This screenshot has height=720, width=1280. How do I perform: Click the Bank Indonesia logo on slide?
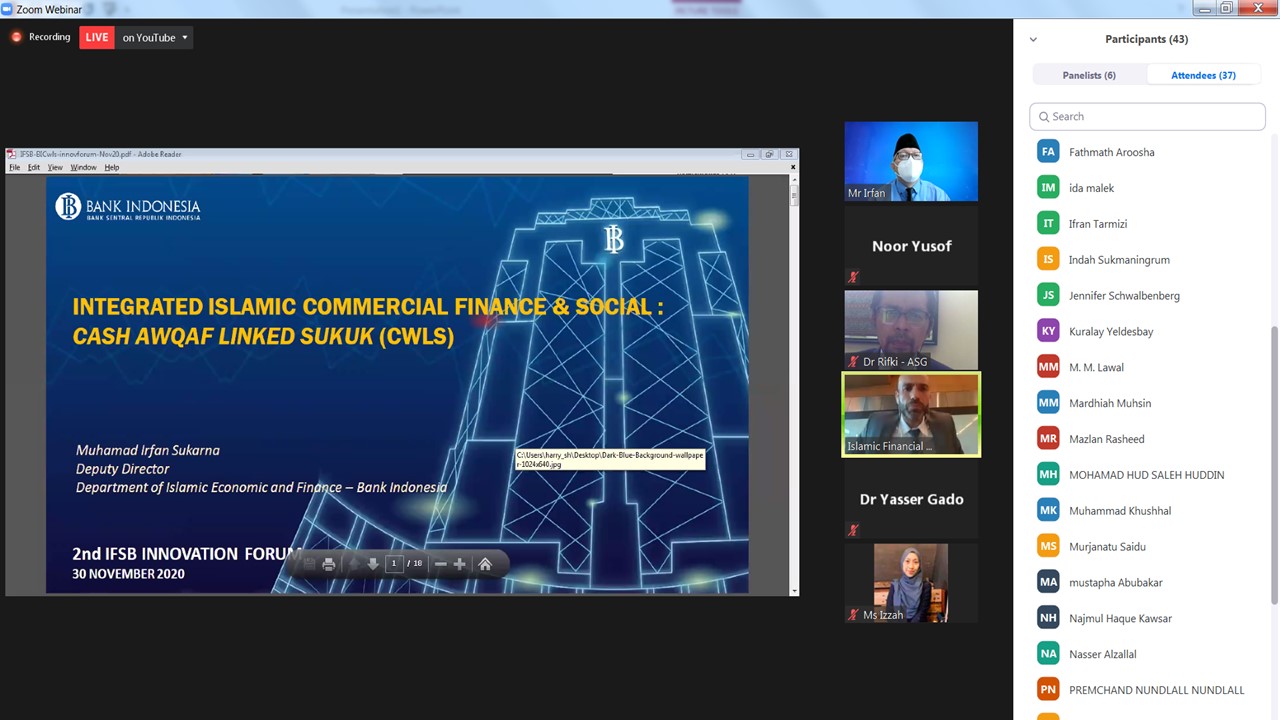[x=127, y=207]
